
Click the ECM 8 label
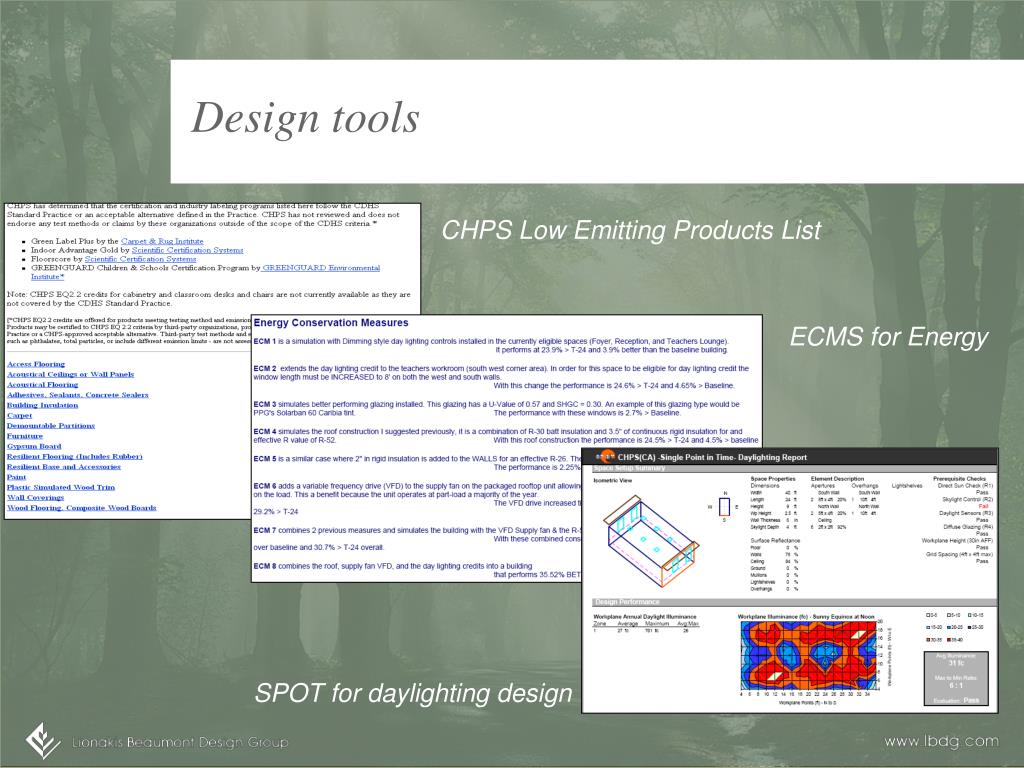[x=264, y=566]
